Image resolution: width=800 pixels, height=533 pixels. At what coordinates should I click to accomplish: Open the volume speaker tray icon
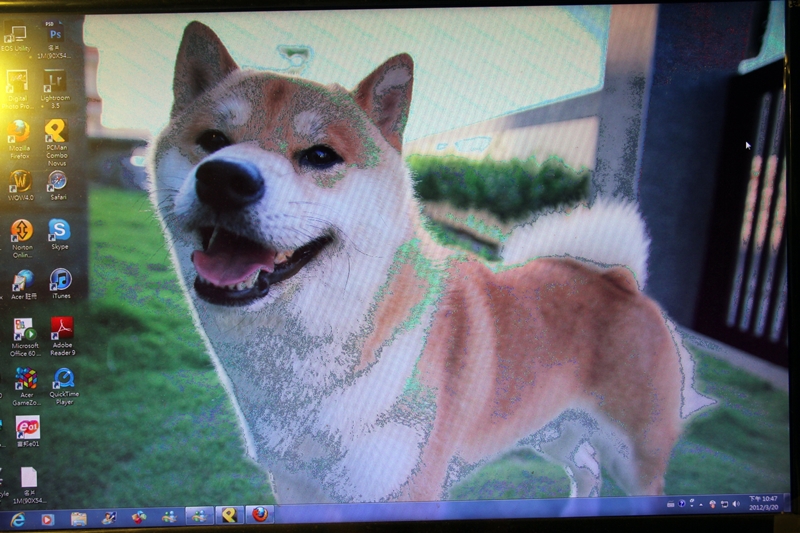click(736, 504)
